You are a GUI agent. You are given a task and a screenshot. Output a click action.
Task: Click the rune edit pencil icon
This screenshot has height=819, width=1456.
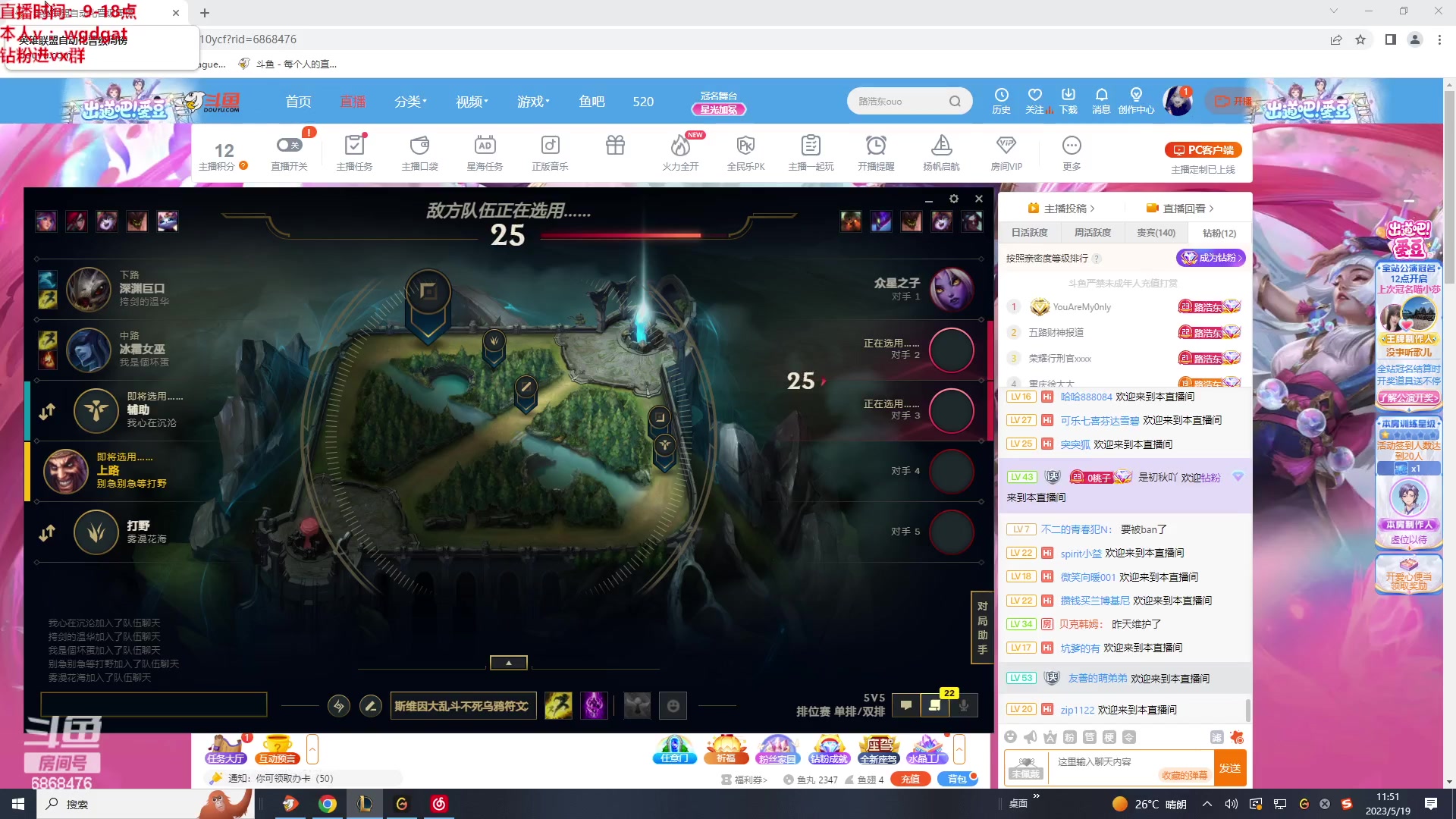tap(370, 706)
